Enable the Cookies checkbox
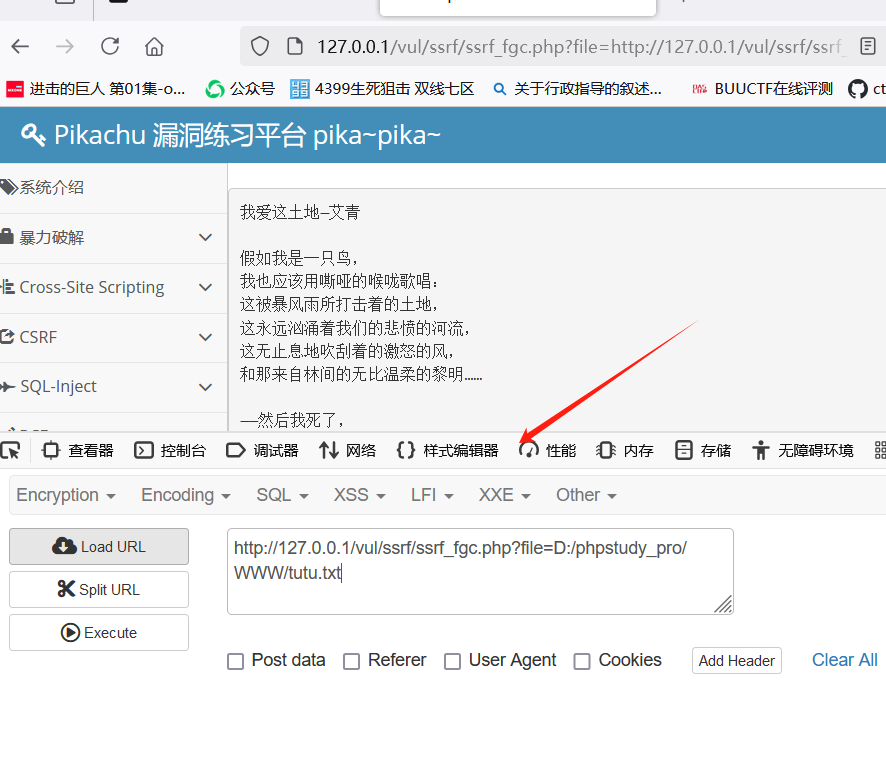Screen dimensions: 886x760 [x=582, y=661]
